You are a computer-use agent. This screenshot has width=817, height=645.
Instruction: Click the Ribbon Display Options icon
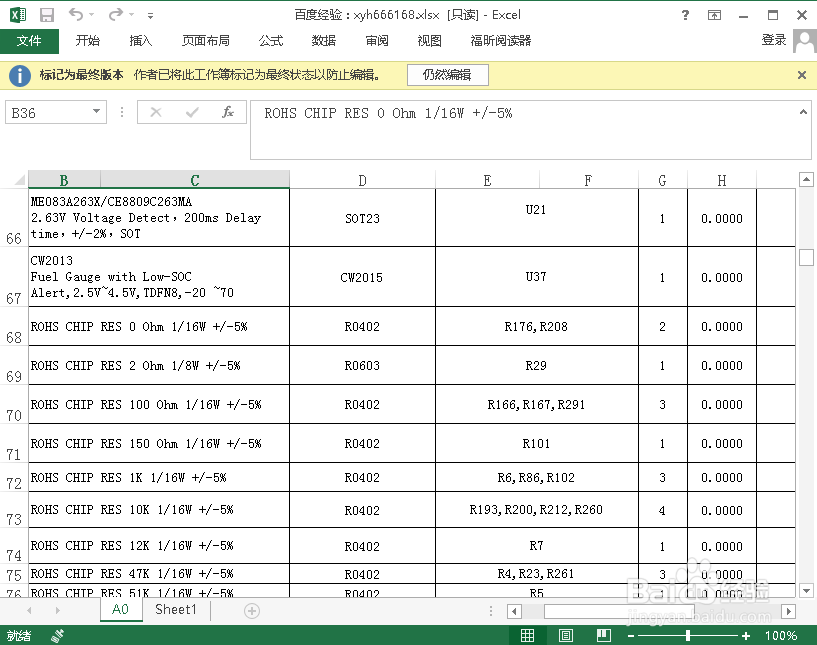[714, 15]
